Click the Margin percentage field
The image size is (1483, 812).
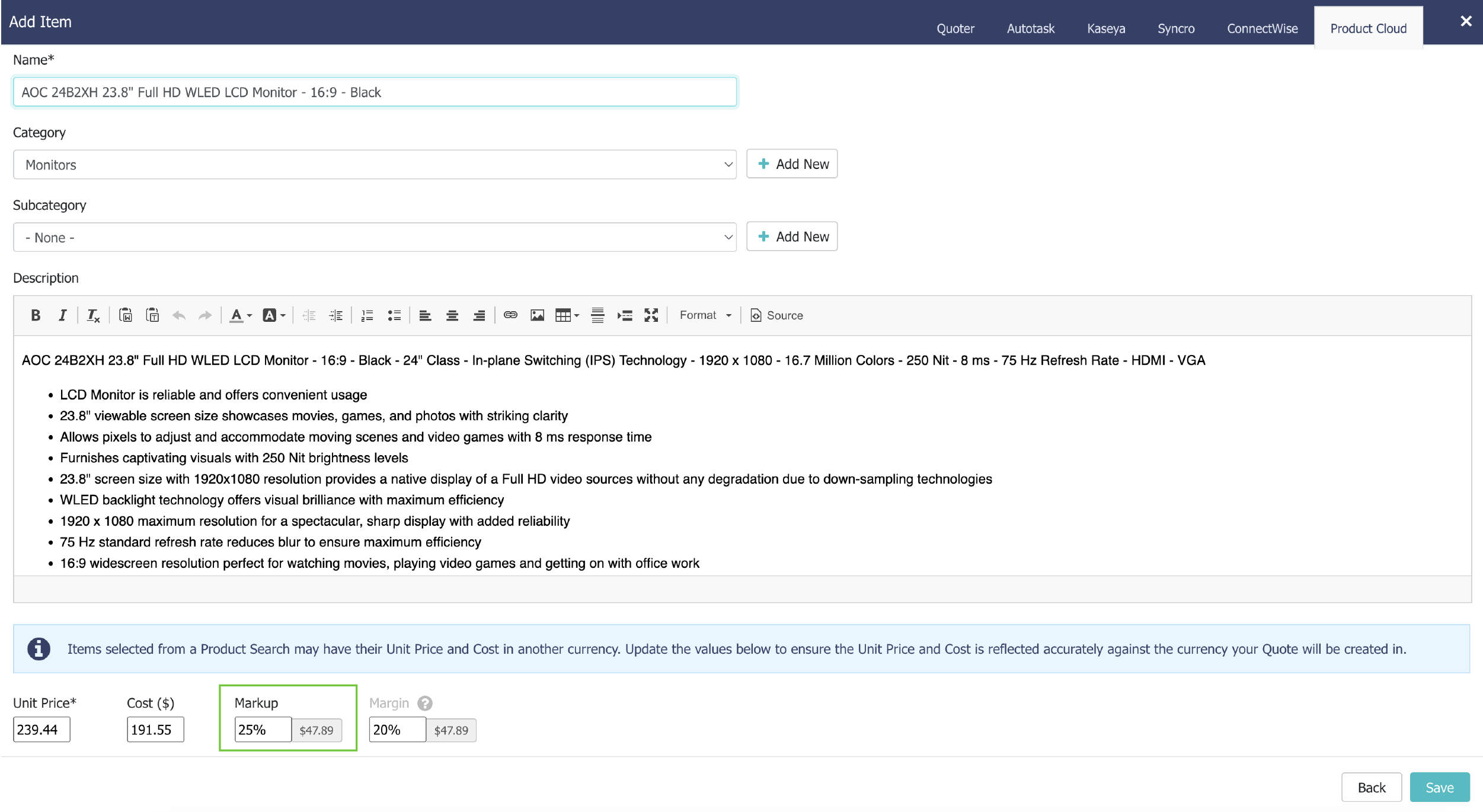tap(397, 730)
